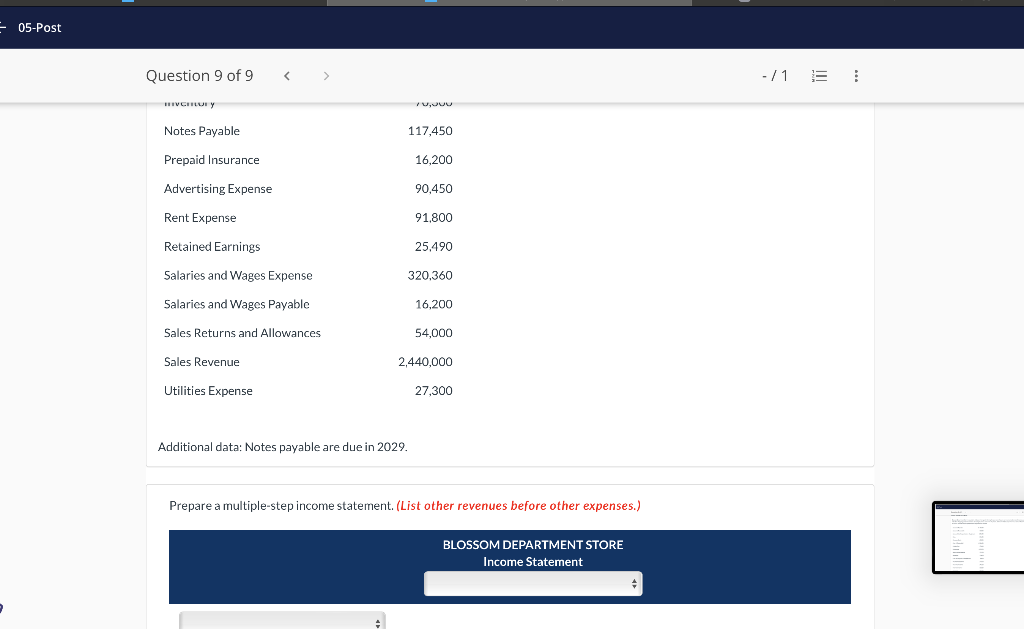Viewport: 1024px width, 629px height.
Task: Click the Income Statement subtitle
Action: tap(533, 562)
